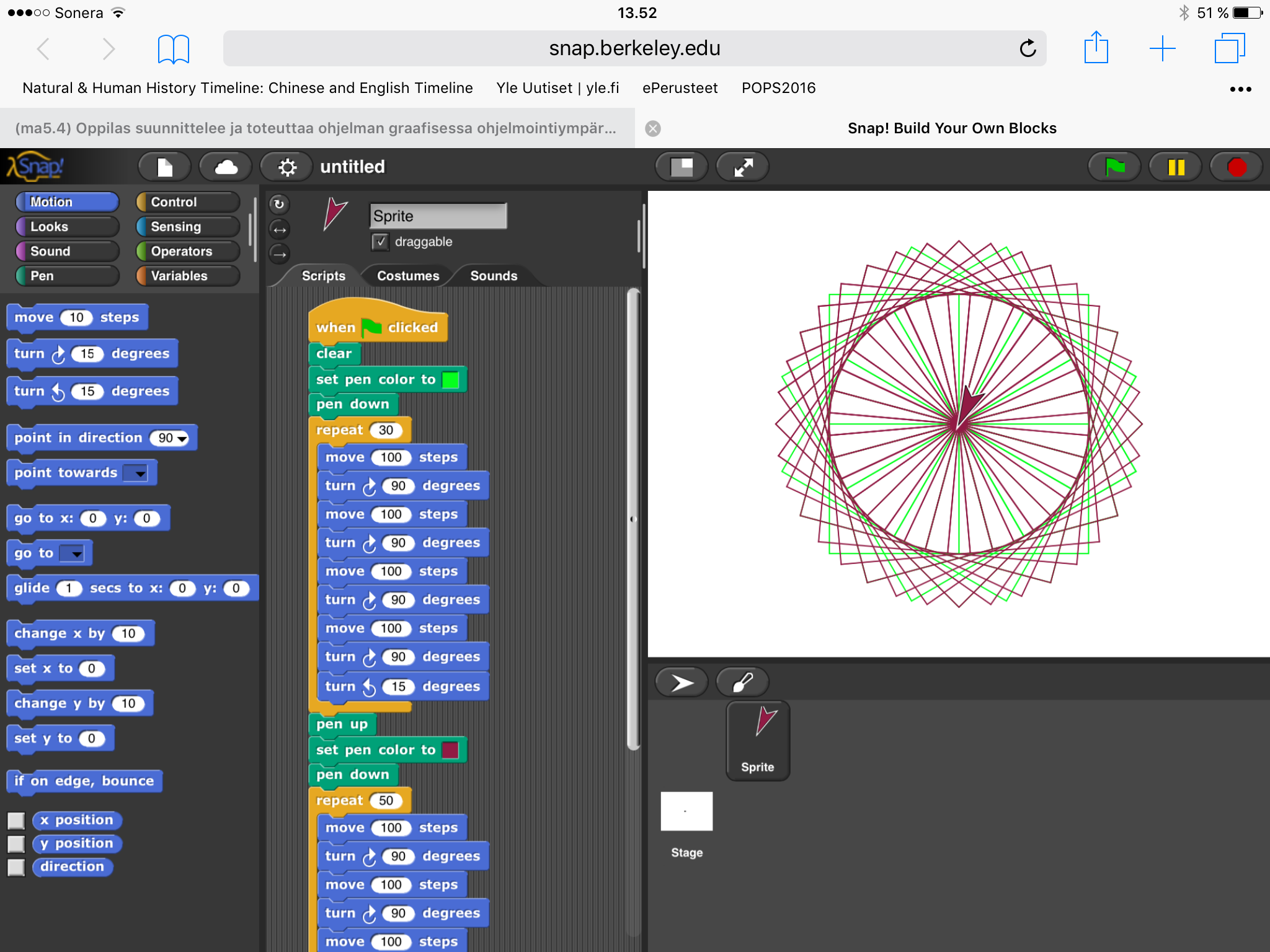Toggle the draggable checkbox
Screen dimensions: 1270x952
(x=380, y=242)
